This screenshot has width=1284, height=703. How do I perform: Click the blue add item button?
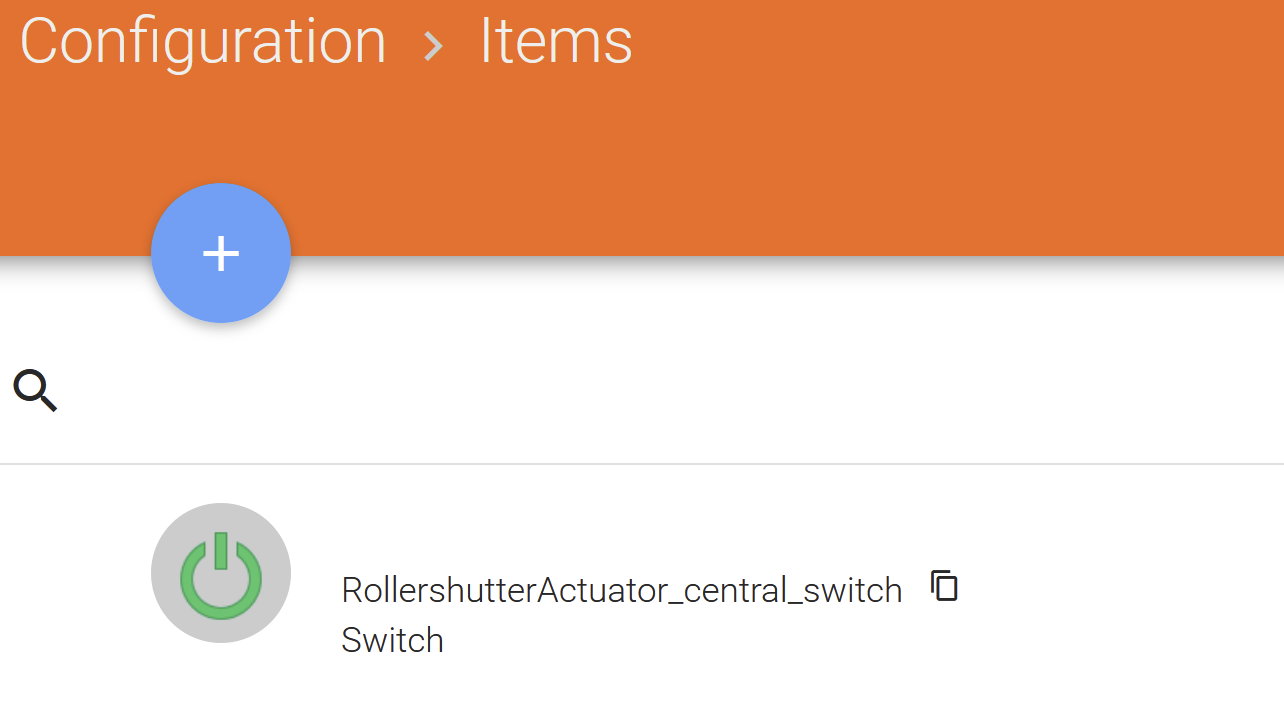tap(221, 253)
